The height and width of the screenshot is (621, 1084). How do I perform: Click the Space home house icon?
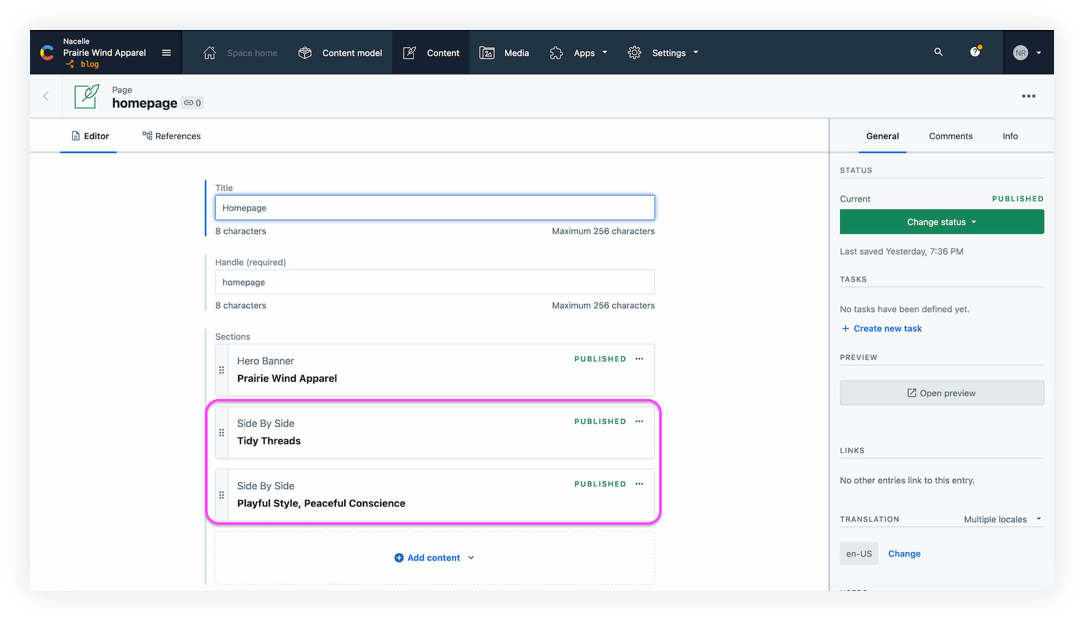click(209, 53)
